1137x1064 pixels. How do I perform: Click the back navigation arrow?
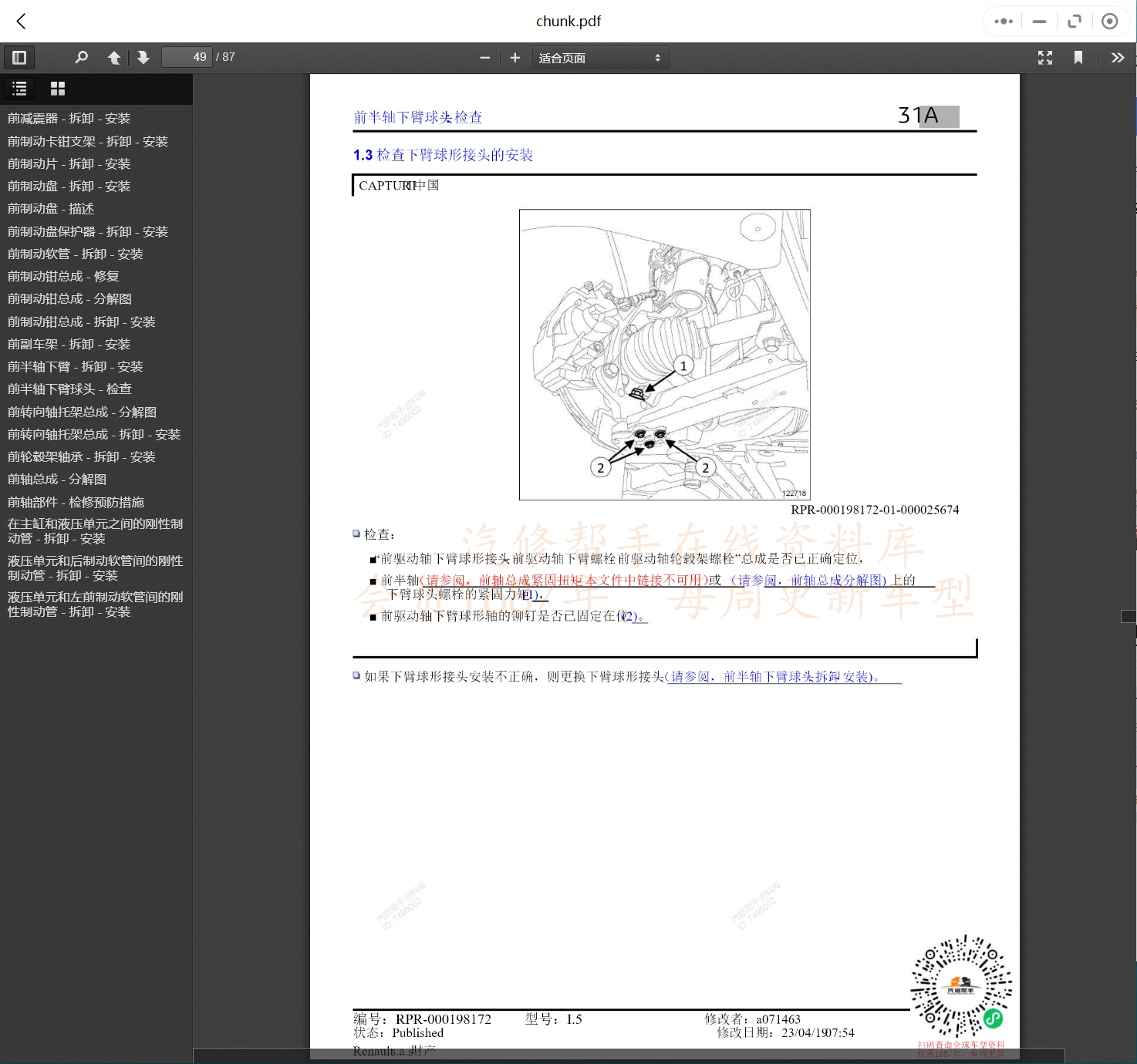(x=21, y=21)
